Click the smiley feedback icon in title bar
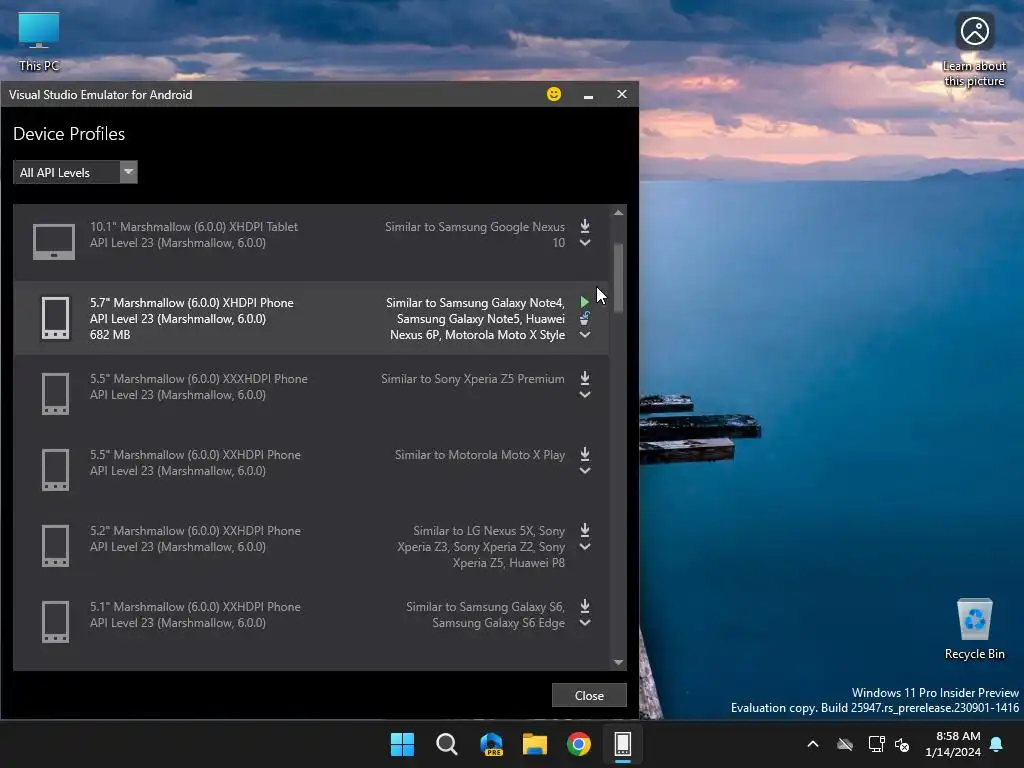The width and height of the screenshot is (1024, 768). [554, 94]
